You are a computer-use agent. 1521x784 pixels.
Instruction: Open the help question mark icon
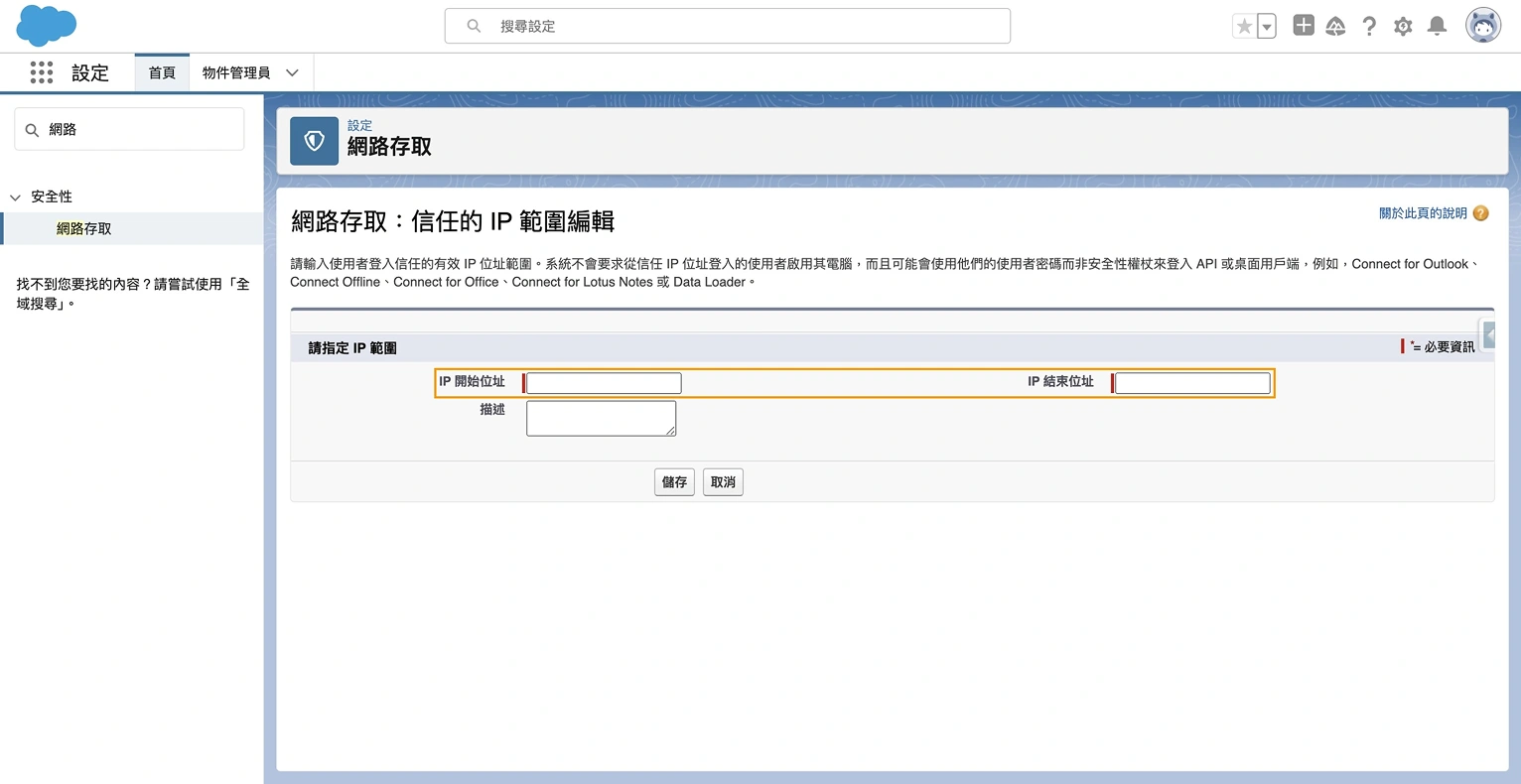1369,25
